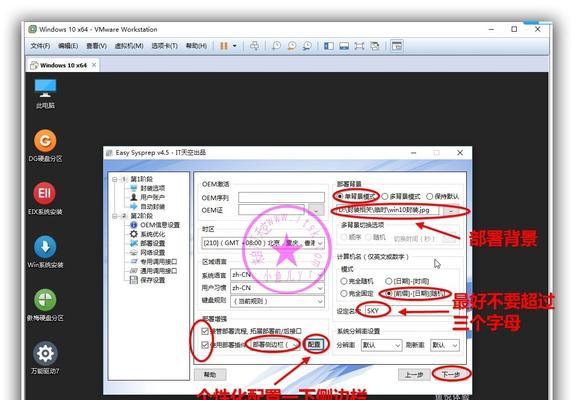Open 部署设置 in the stage tree

point(152,243)
